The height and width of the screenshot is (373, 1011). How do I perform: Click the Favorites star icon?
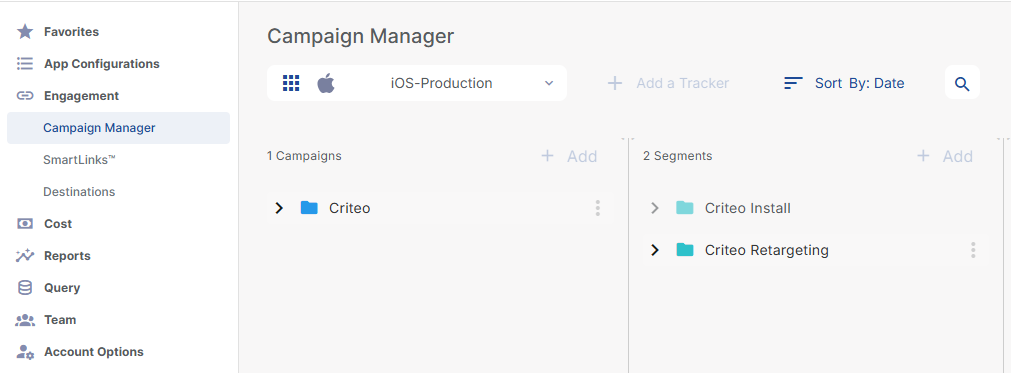[x=25, y=32]
